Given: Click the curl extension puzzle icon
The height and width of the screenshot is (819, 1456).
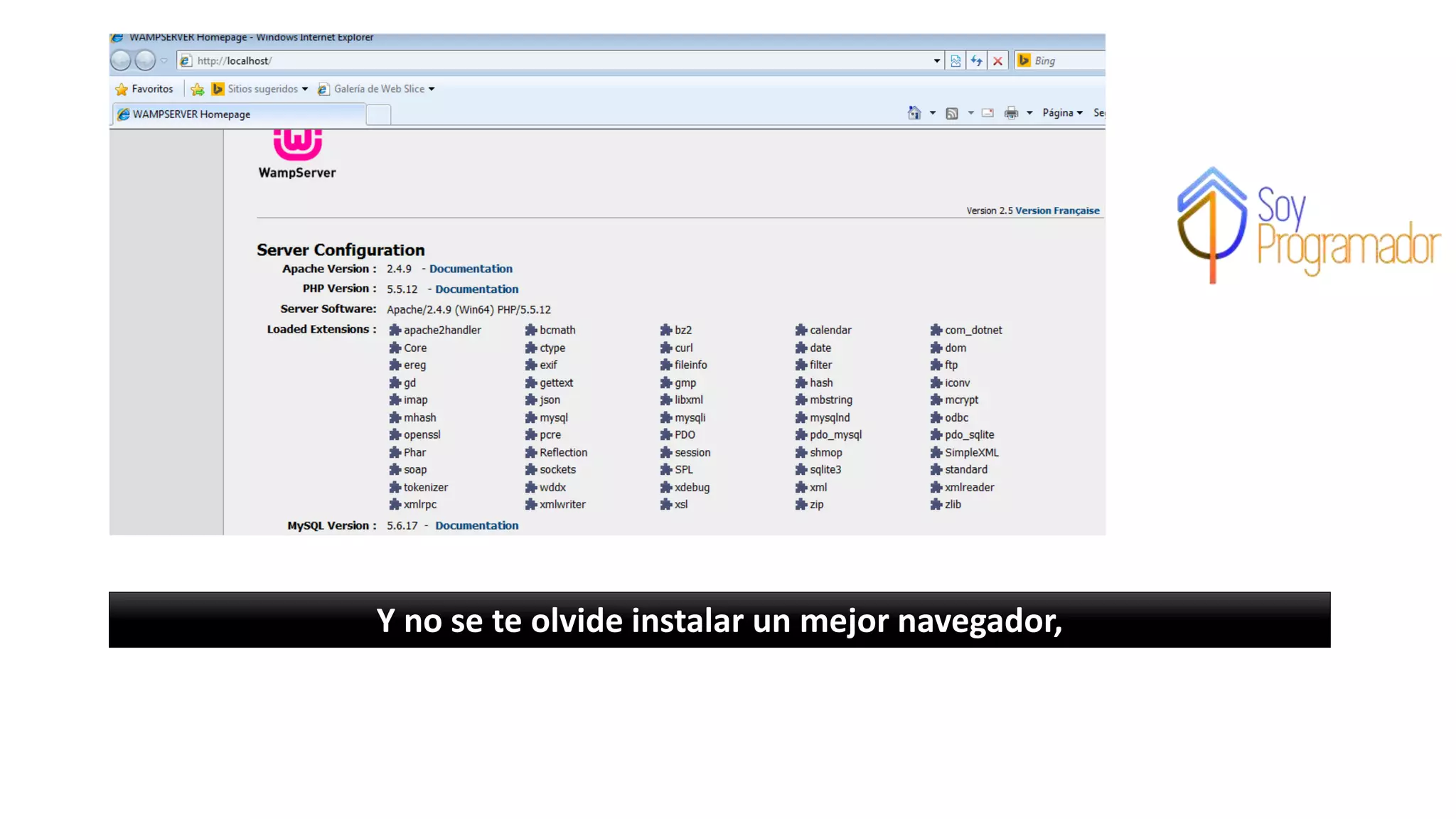Looking at the screenshot, I should pyautogui.click(x=666, y=348).
